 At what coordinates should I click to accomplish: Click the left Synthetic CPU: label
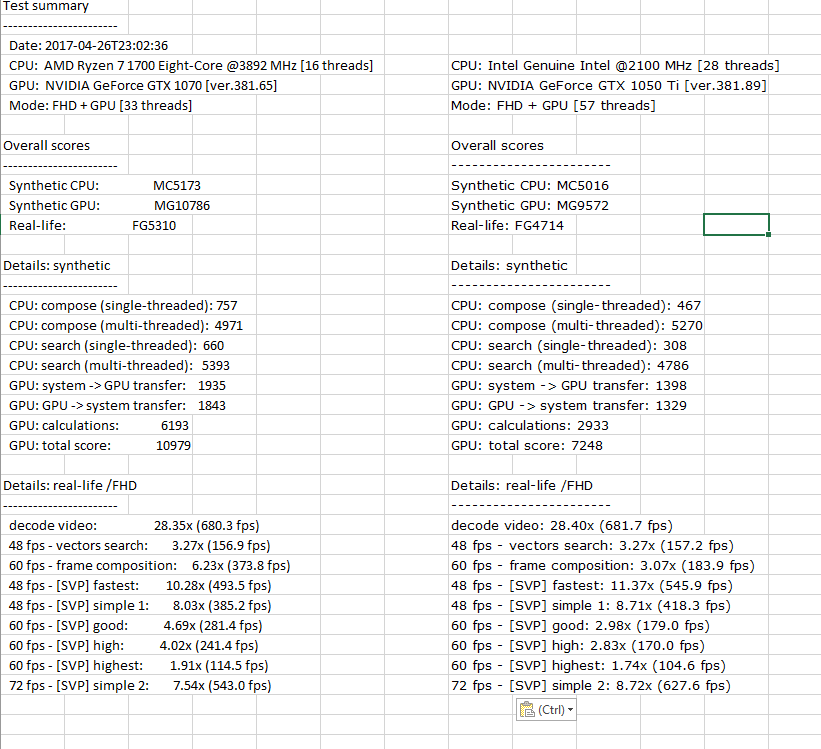coord(53,185)
